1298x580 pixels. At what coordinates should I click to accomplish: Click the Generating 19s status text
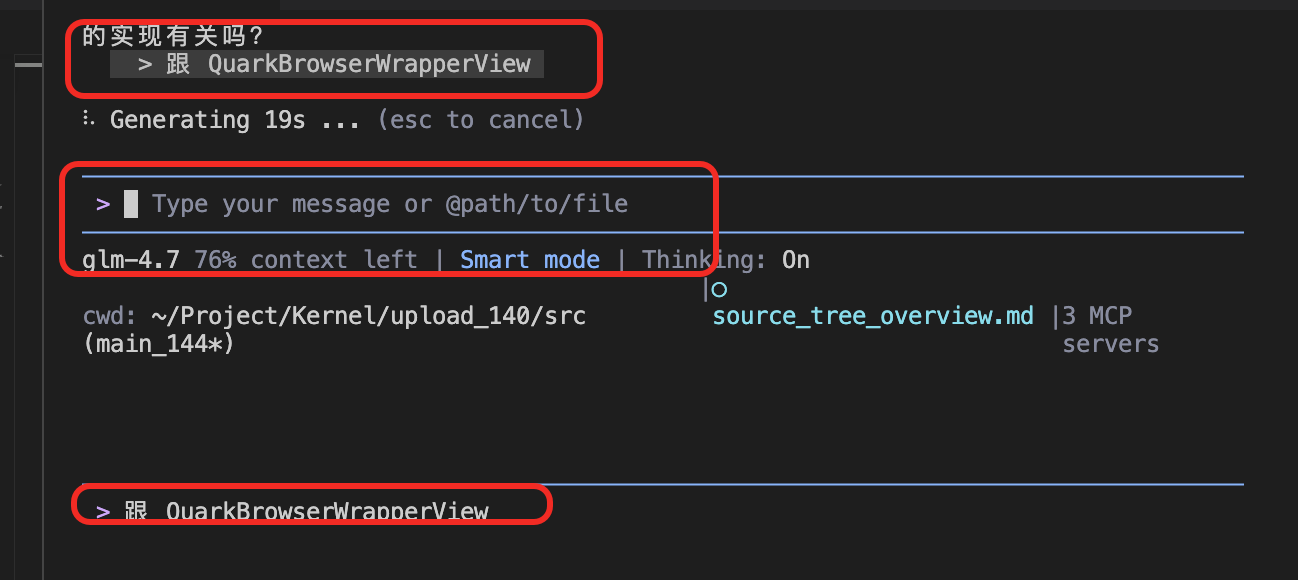tap(228, 120)
